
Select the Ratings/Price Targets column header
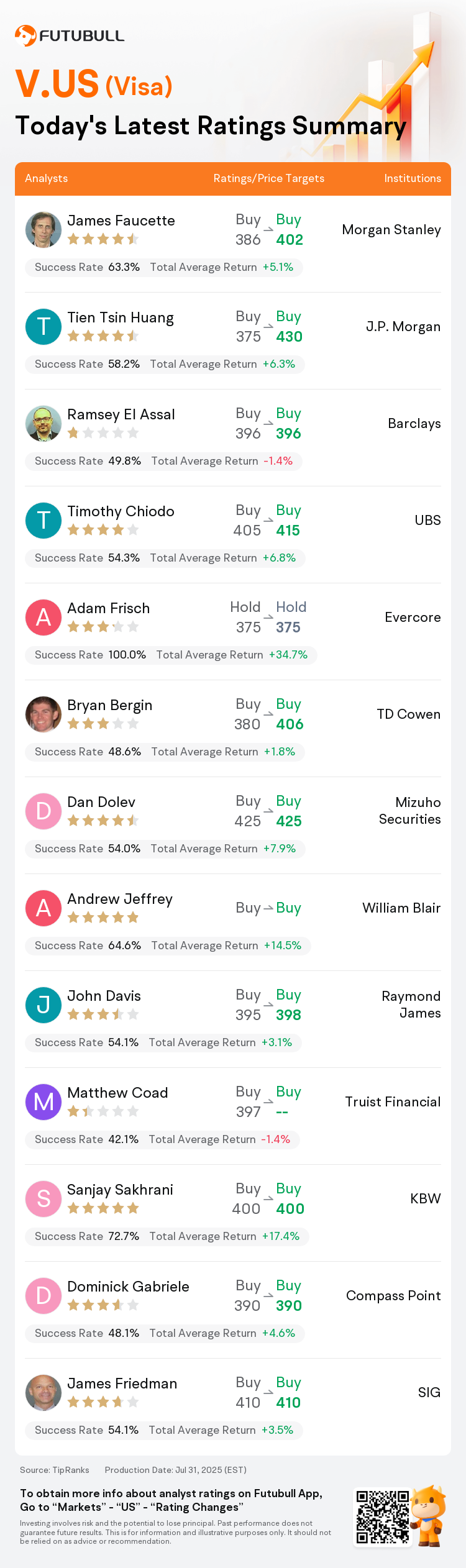click(x=269, y=178)
